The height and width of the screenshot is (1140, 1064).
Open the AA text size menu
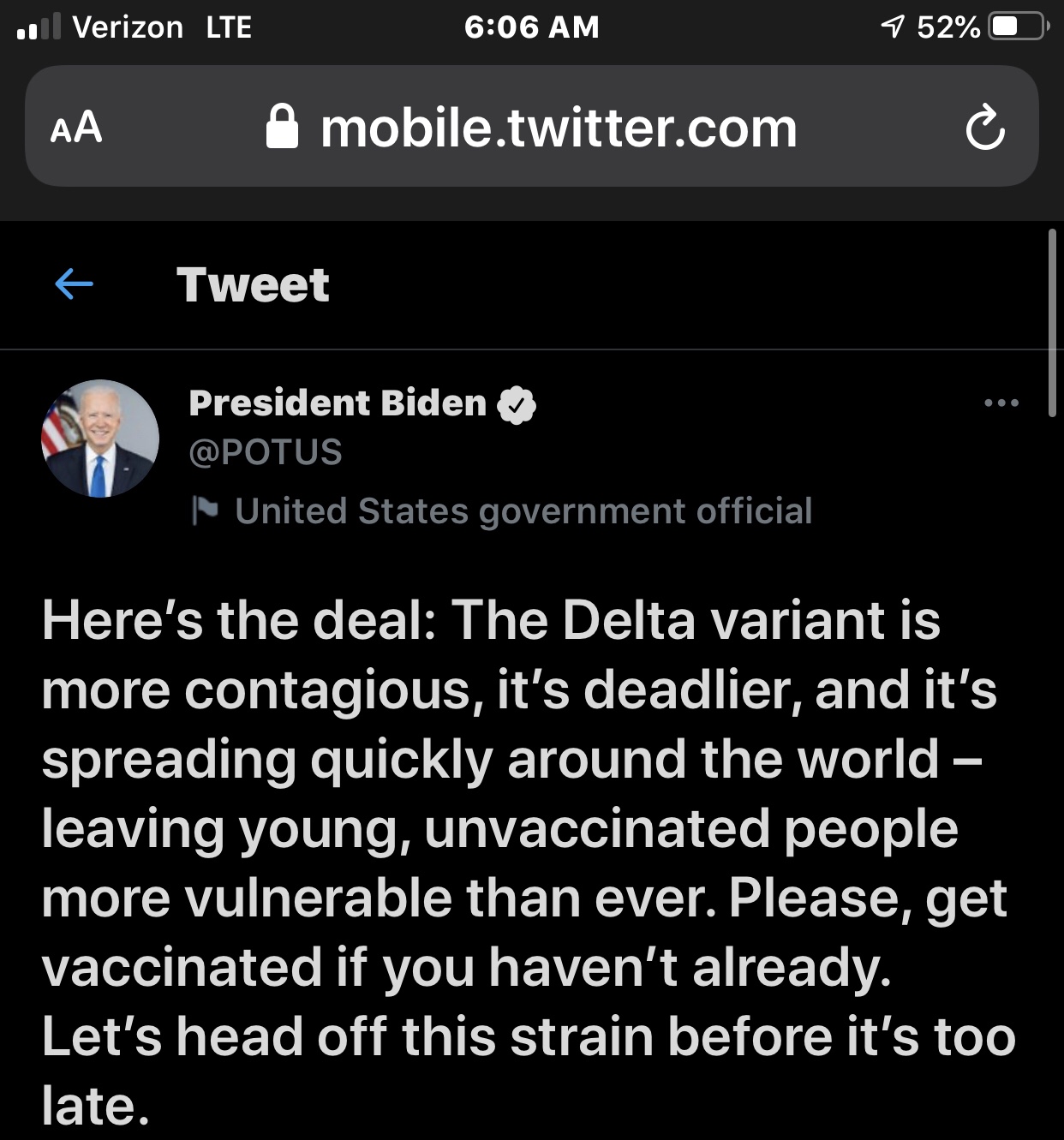click(76, 128)
